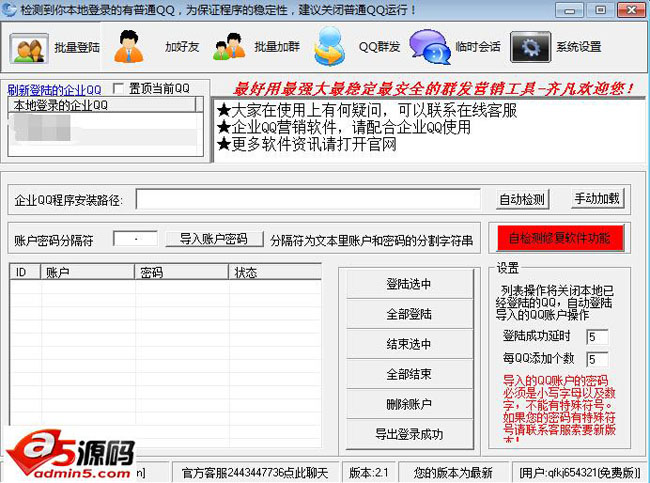
Task: Click the 导入账户密码 button
Action: pyautogui.click(x=213, y=239)
